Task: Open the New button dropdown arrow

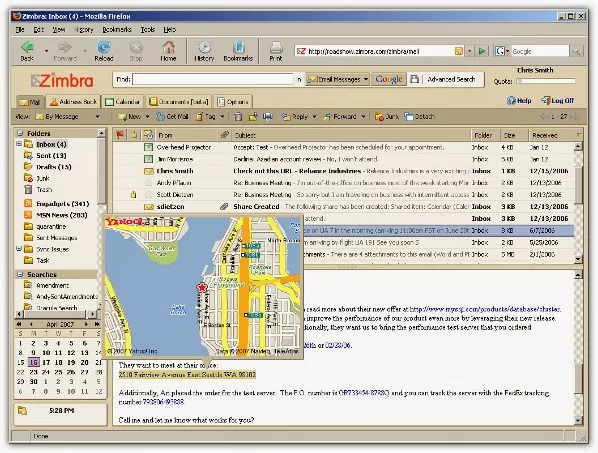Action: (148, 117)
